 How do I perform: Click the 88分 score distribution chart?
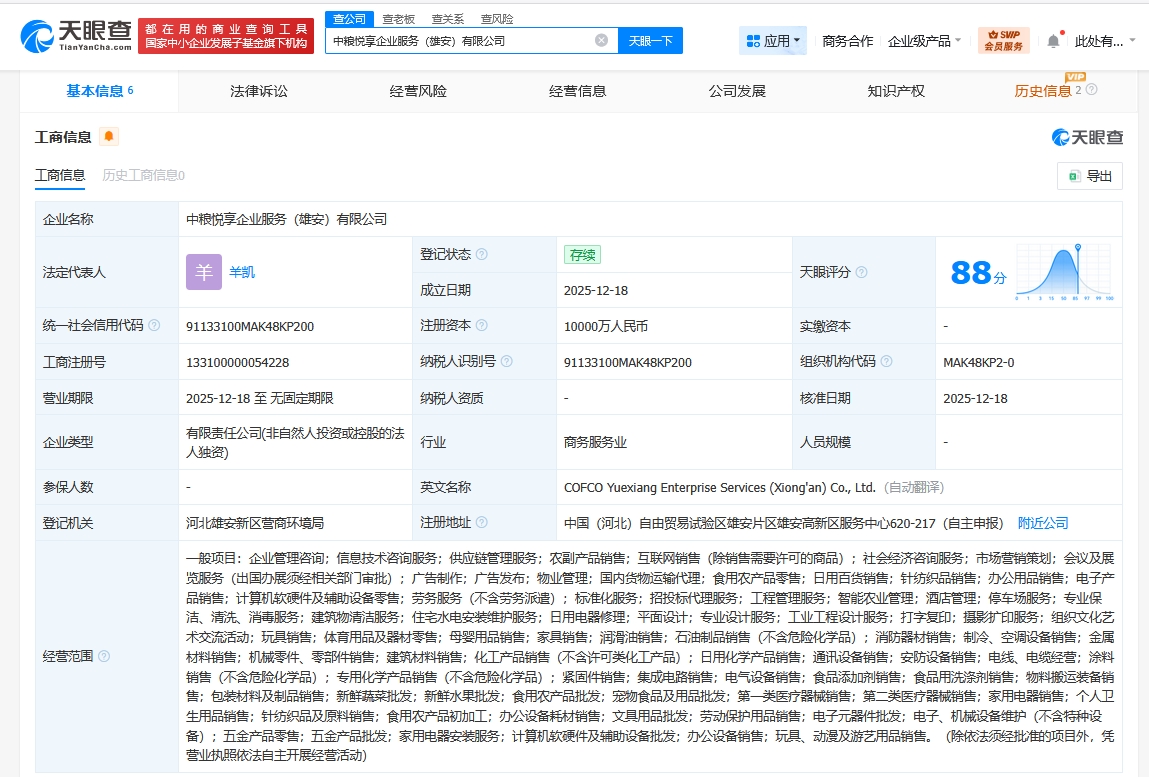(x=1063, y=272)
